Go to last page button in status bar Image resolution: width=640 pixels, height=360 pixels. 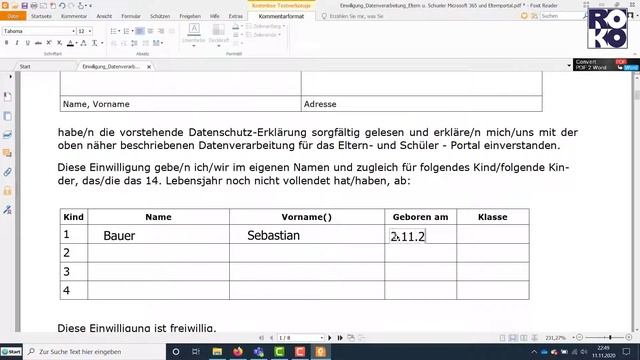click(340, 338)
